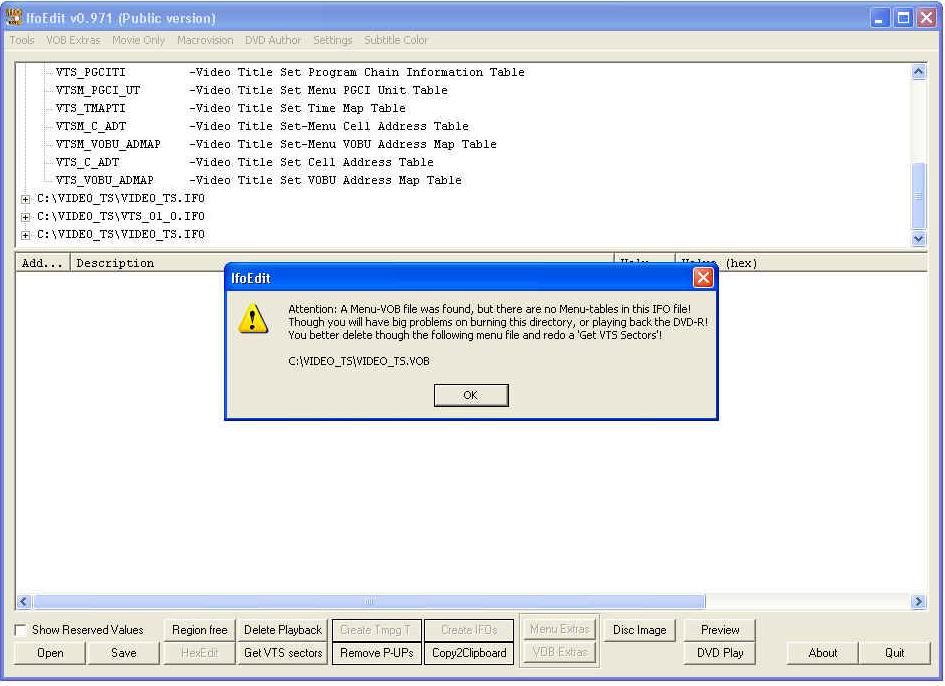Select the VTS_C_ADT tree row
The height and width of the screenshot is (686, 945).
244,163
